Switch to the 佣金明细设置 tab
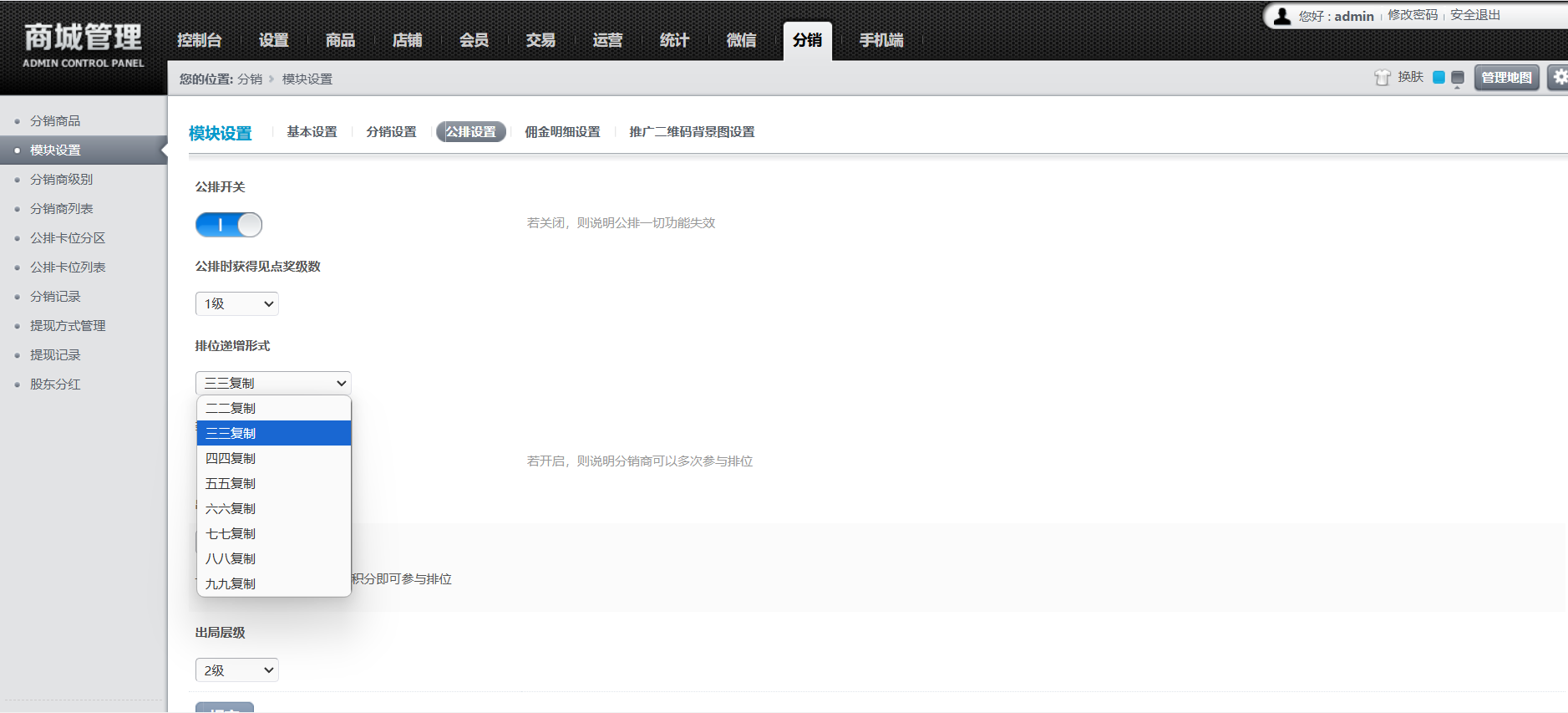The width and height of the screenshot is (1568, 713). point(562,132)
